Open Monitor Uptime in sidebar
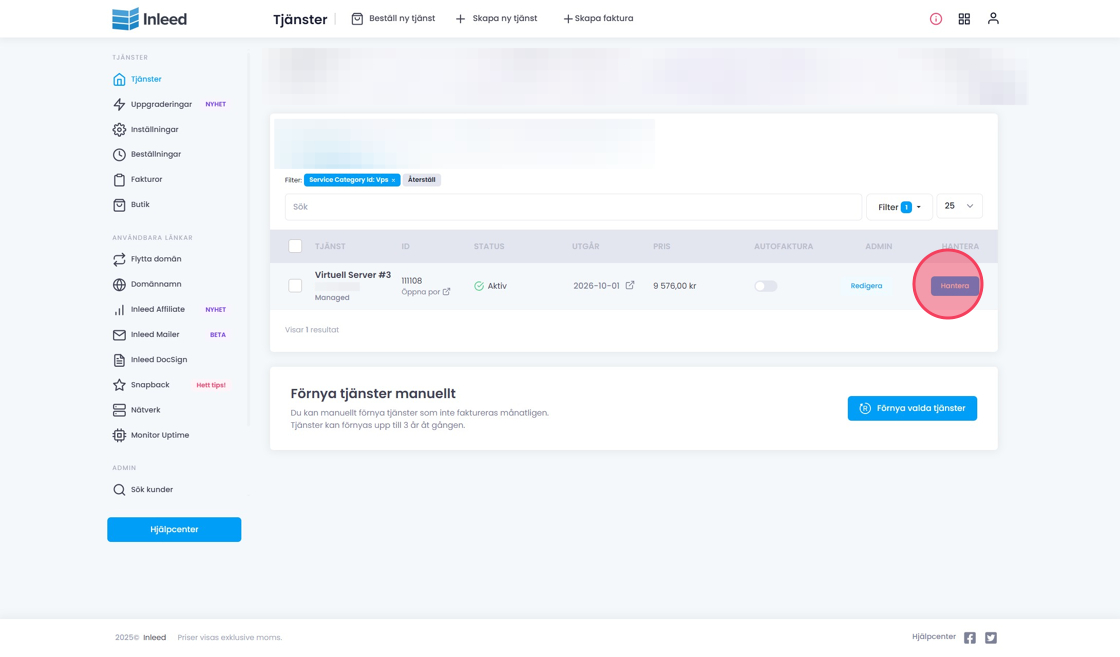Viewport: 1120px width, 657px height. (159, 435)
